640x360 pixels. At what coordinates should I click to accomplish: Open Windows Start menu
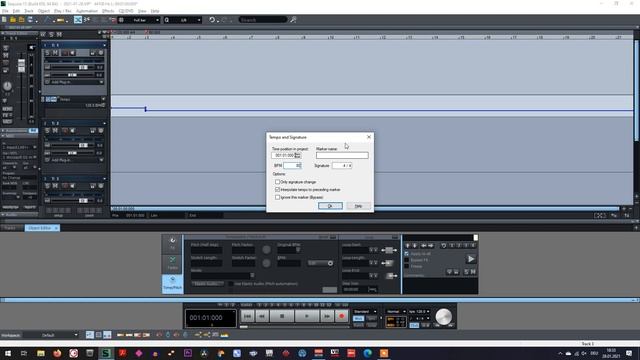coord(8,353)
